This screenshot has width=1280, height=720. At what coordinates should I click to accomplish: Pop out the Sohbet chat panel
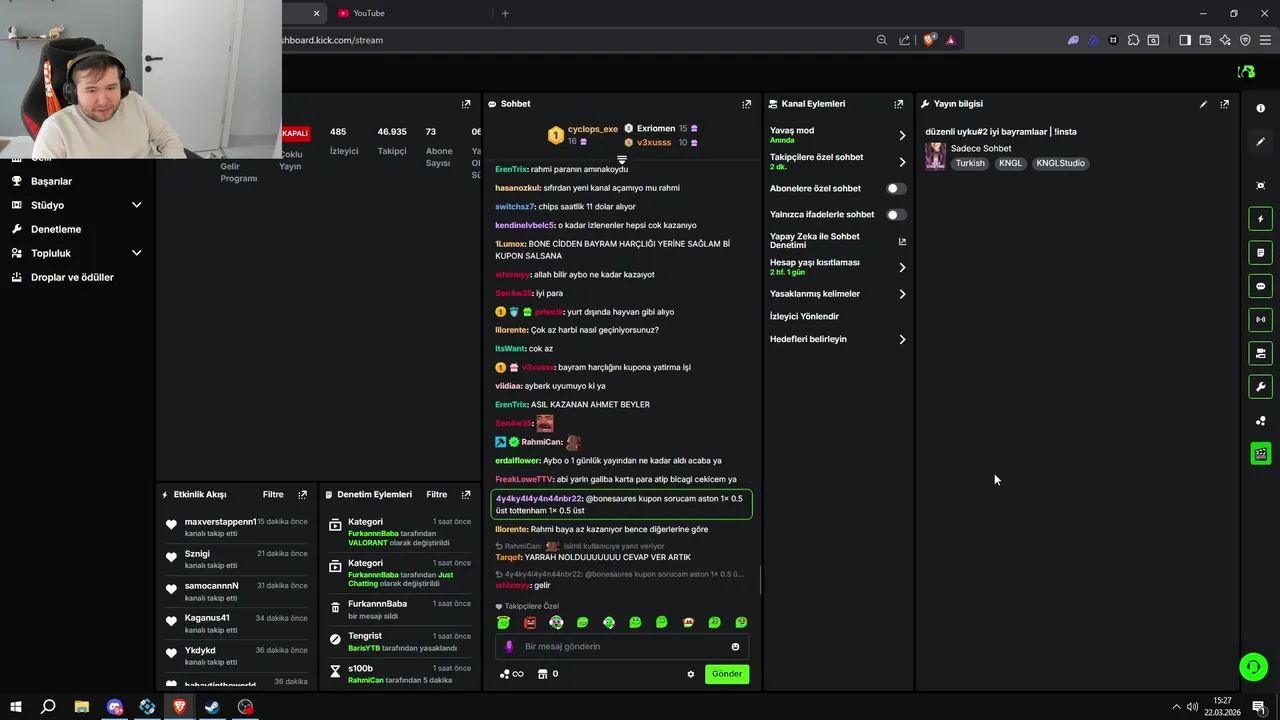746,104
